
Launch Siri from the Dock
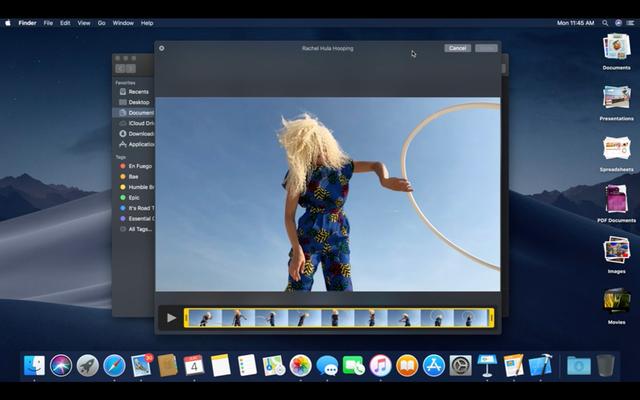pyautogui.click(x=61, y=365)
